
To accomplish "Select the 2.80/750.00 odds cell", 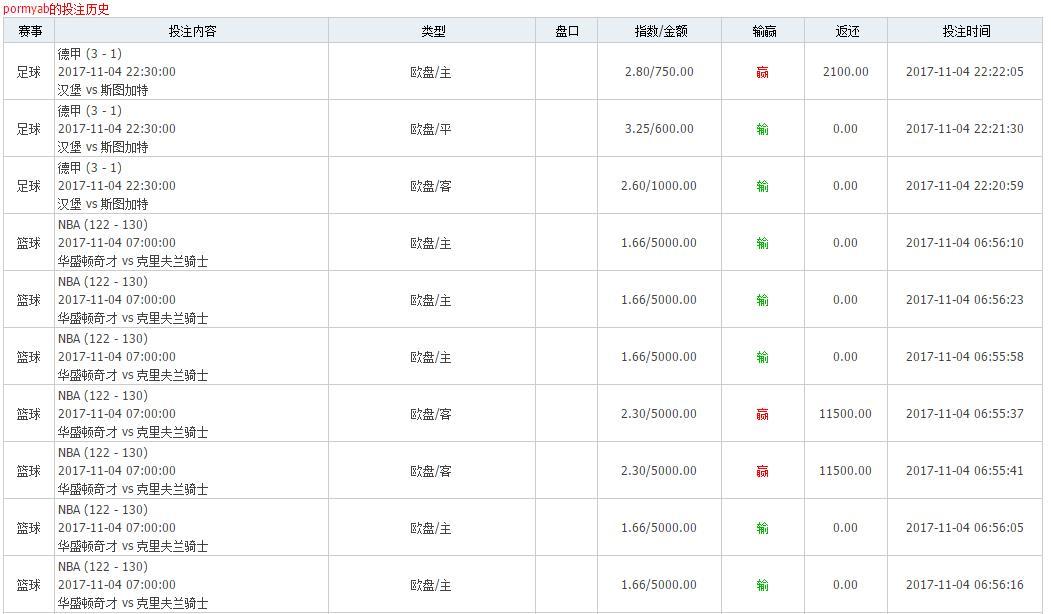I will pyautogui.click(x=659, y=72).
